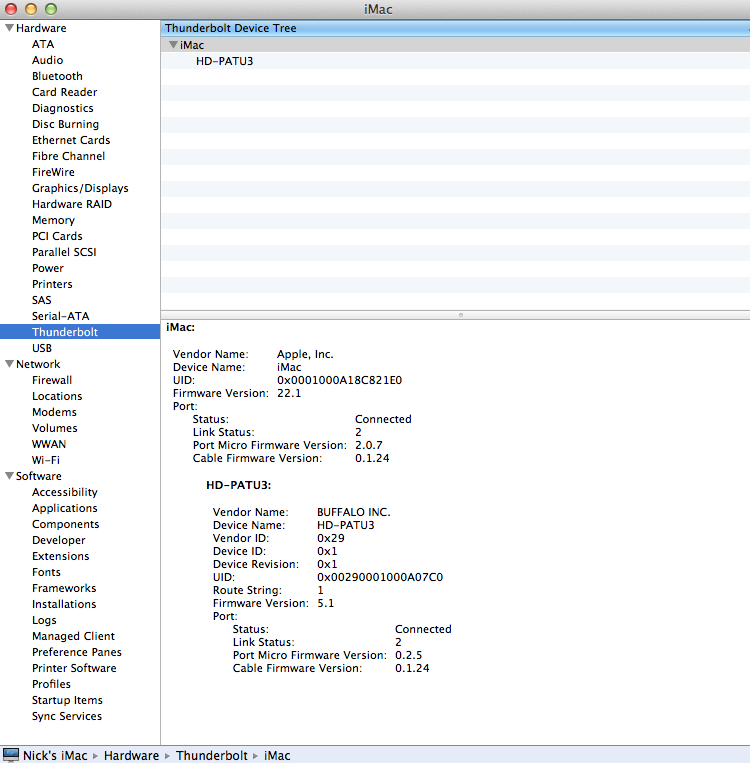Select Logs in the sidebar
750x763 pixels.
(x=44, y=620)
